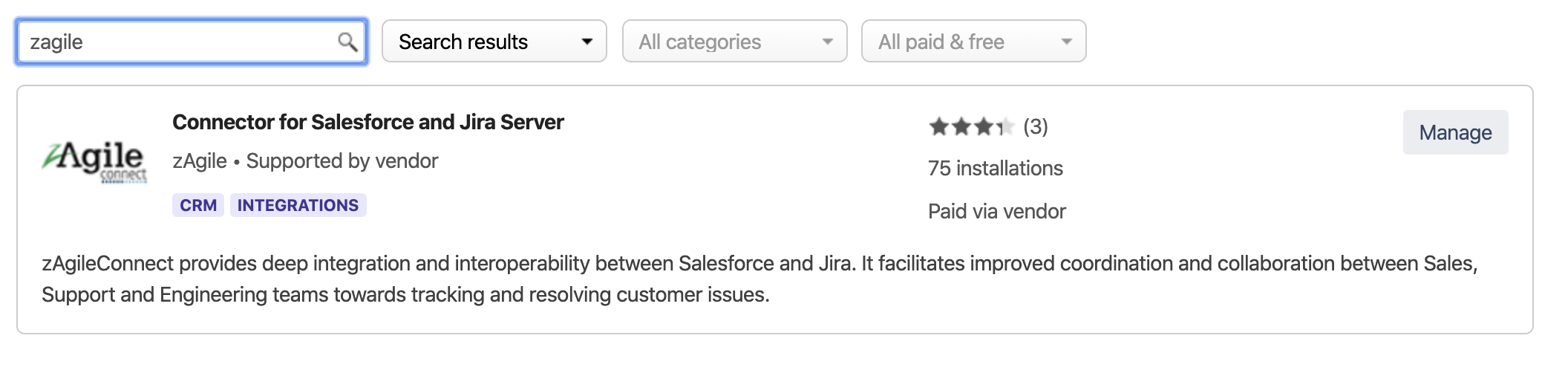This screenshot has height=373, width=1568.
Task: Select the CRM category tag
Action: (198, 205)
